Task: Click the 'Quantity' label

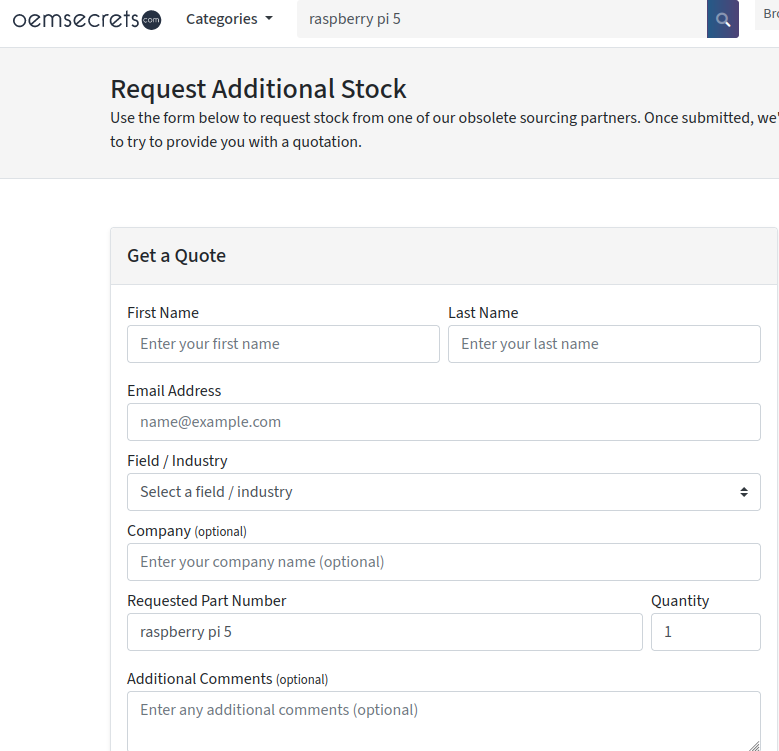Action: (x=680, y=601)
